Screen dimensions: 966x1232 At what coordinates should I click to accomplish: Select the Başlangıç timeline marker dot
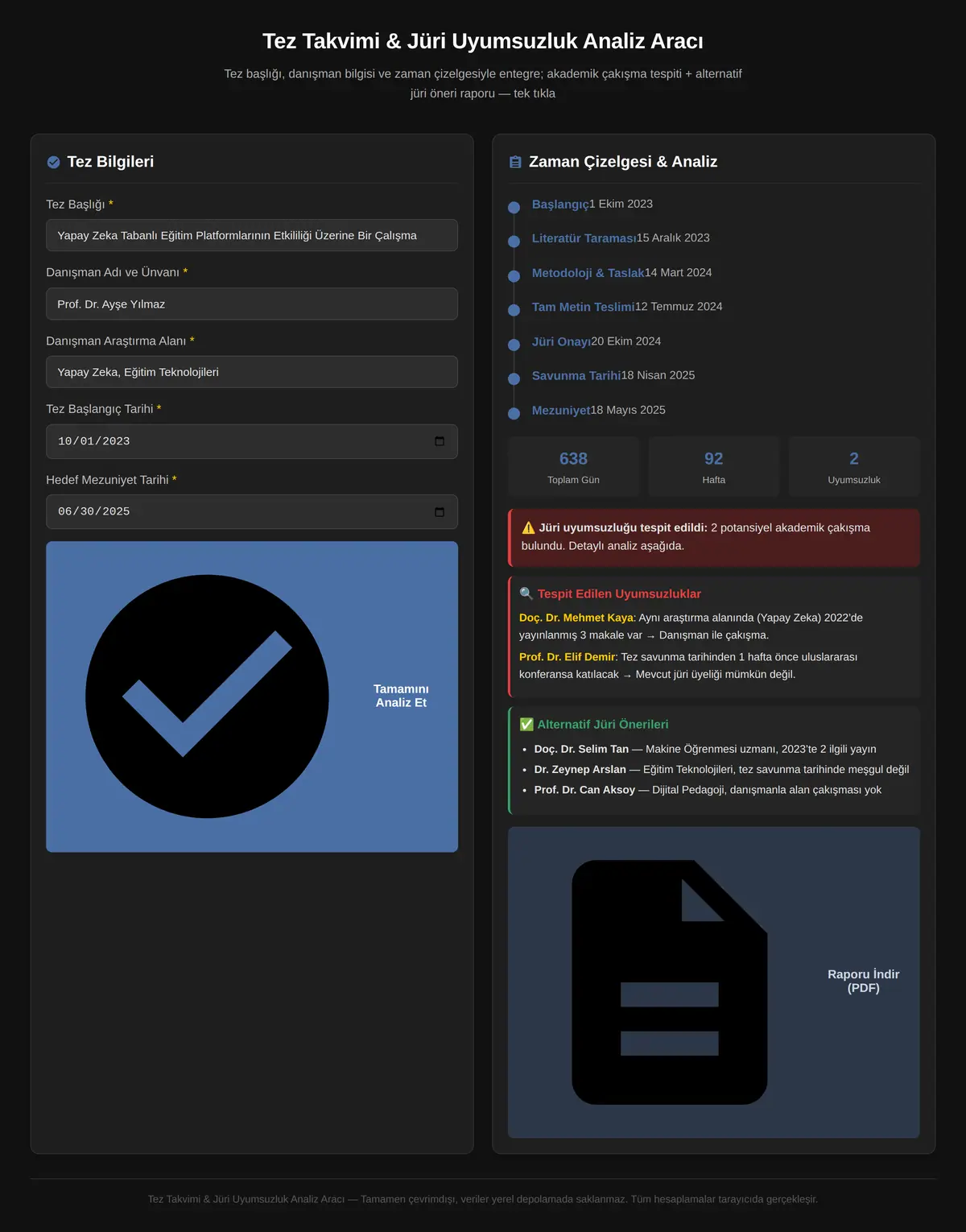[x=514, y=207]
